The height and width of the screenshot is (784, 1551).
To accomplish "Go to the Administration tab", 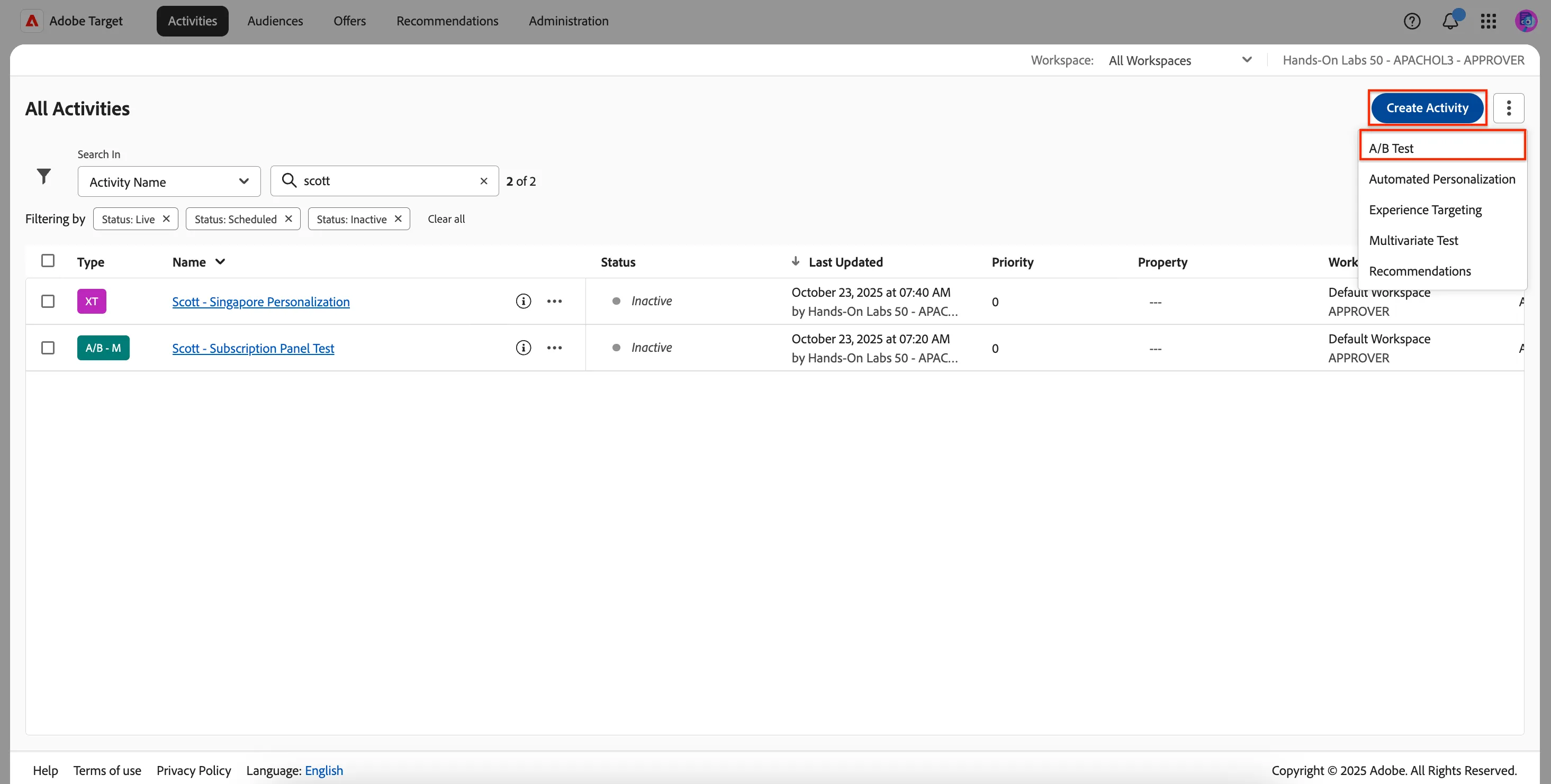I will tap(569, 21).
